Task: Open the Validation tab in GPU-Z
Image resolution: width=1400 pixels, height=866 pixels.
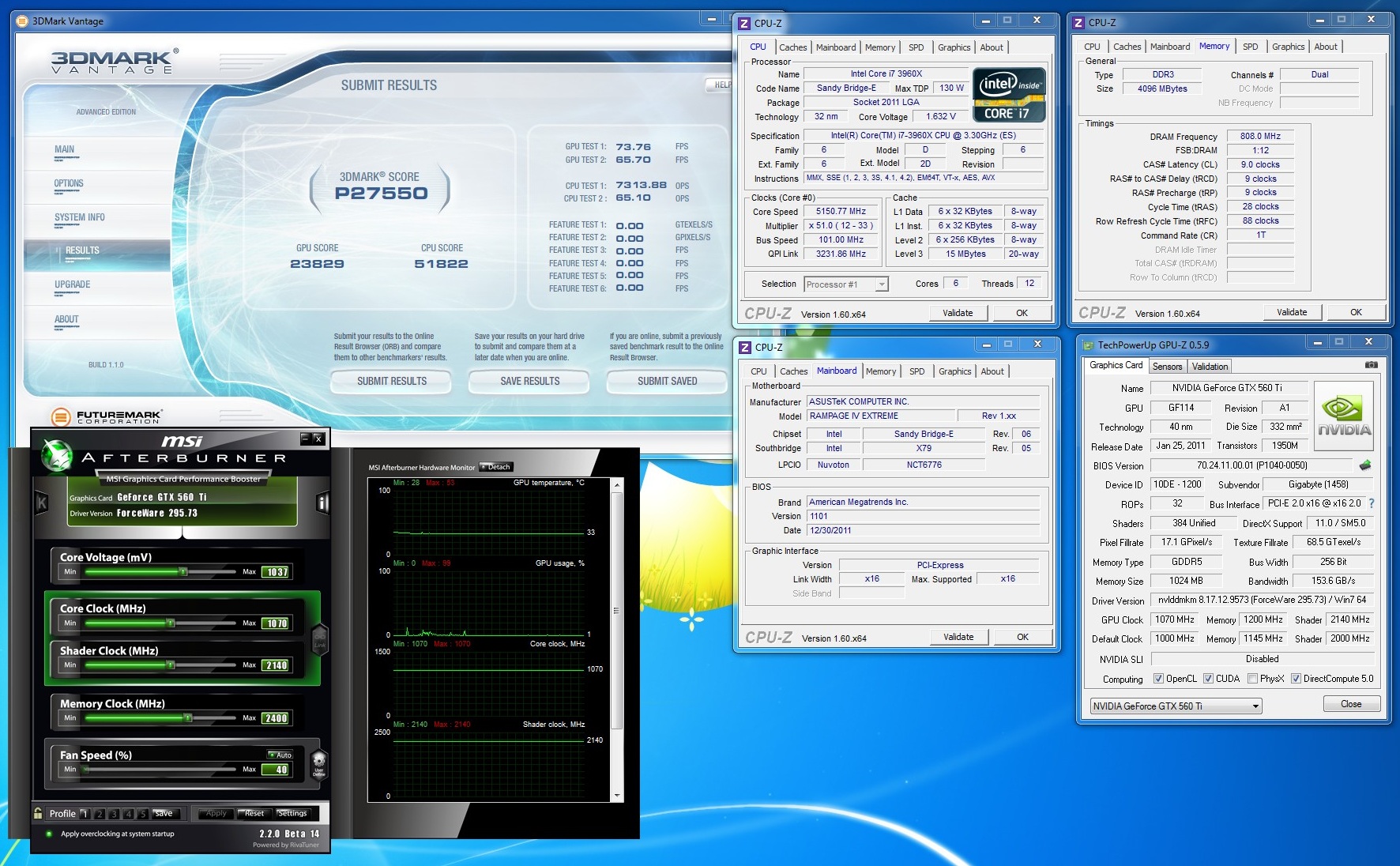Action: (x=1210, y=367)
